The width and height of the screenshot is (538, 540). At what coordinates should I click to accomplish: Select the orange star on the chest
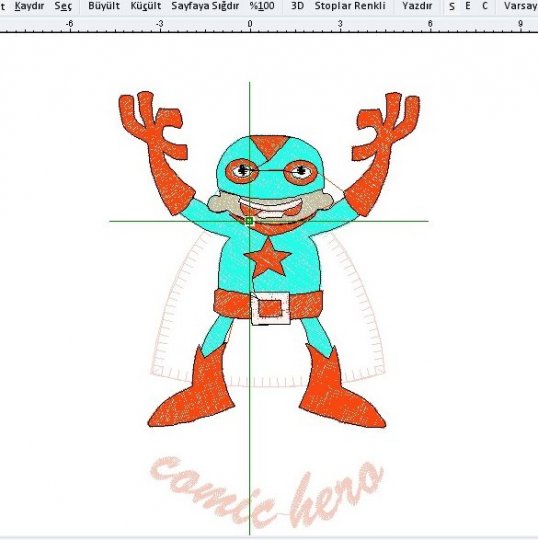268,258
